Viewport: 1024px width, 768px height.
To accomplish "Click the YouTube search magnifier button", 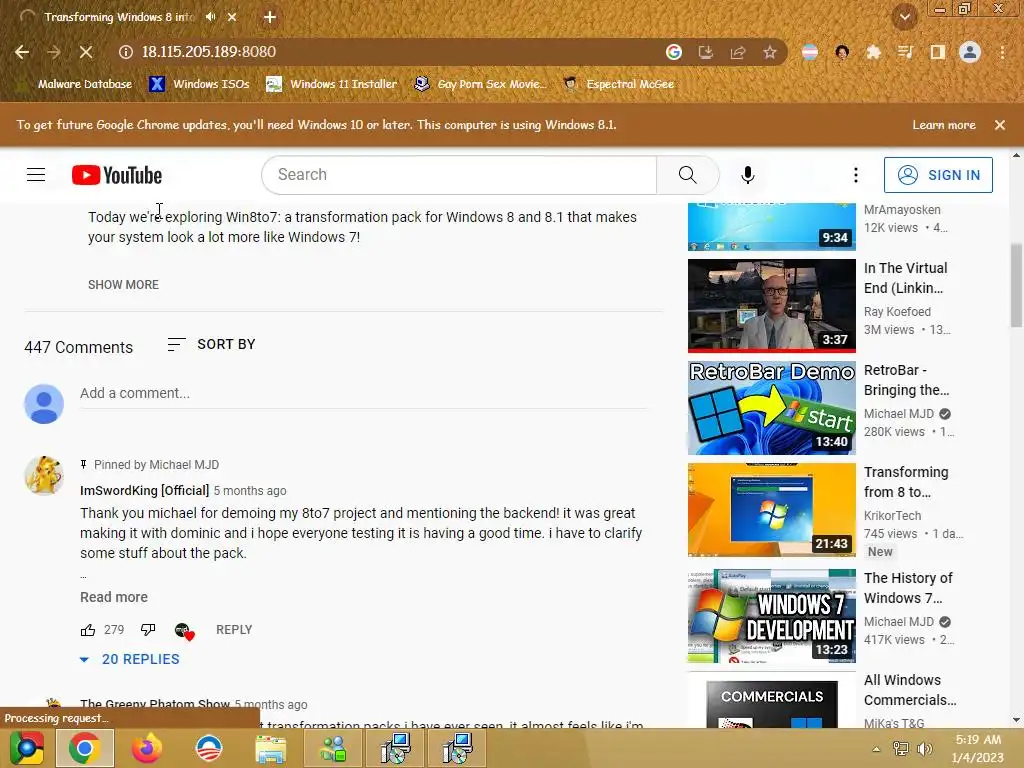I will (688, 175).
